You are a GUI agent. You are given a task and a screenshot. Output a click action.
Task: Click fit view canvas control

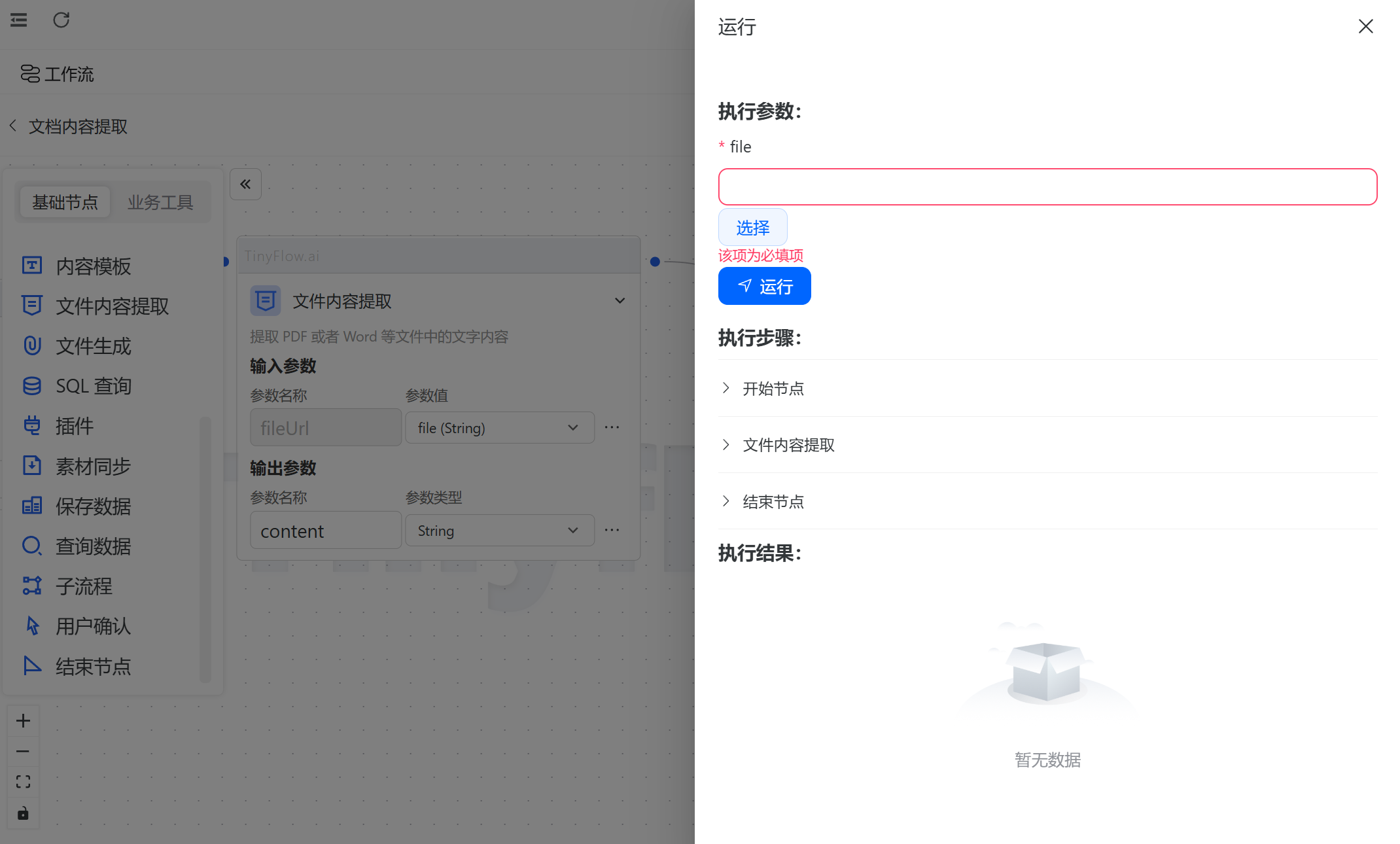[x=23, y=782]
